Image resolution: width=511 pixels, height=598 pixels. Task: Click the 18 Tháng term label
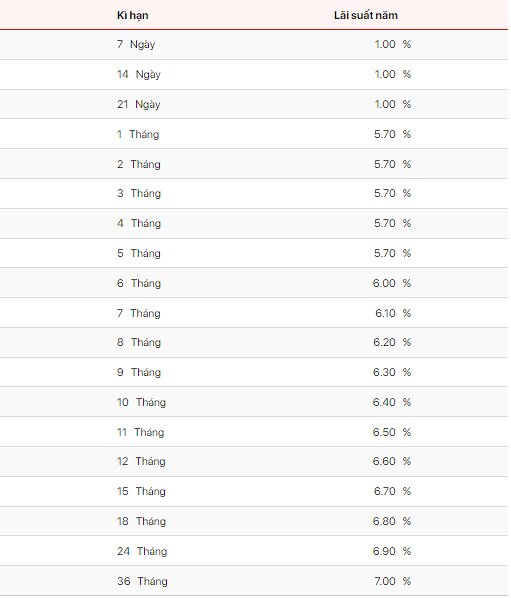coord(141,521)
